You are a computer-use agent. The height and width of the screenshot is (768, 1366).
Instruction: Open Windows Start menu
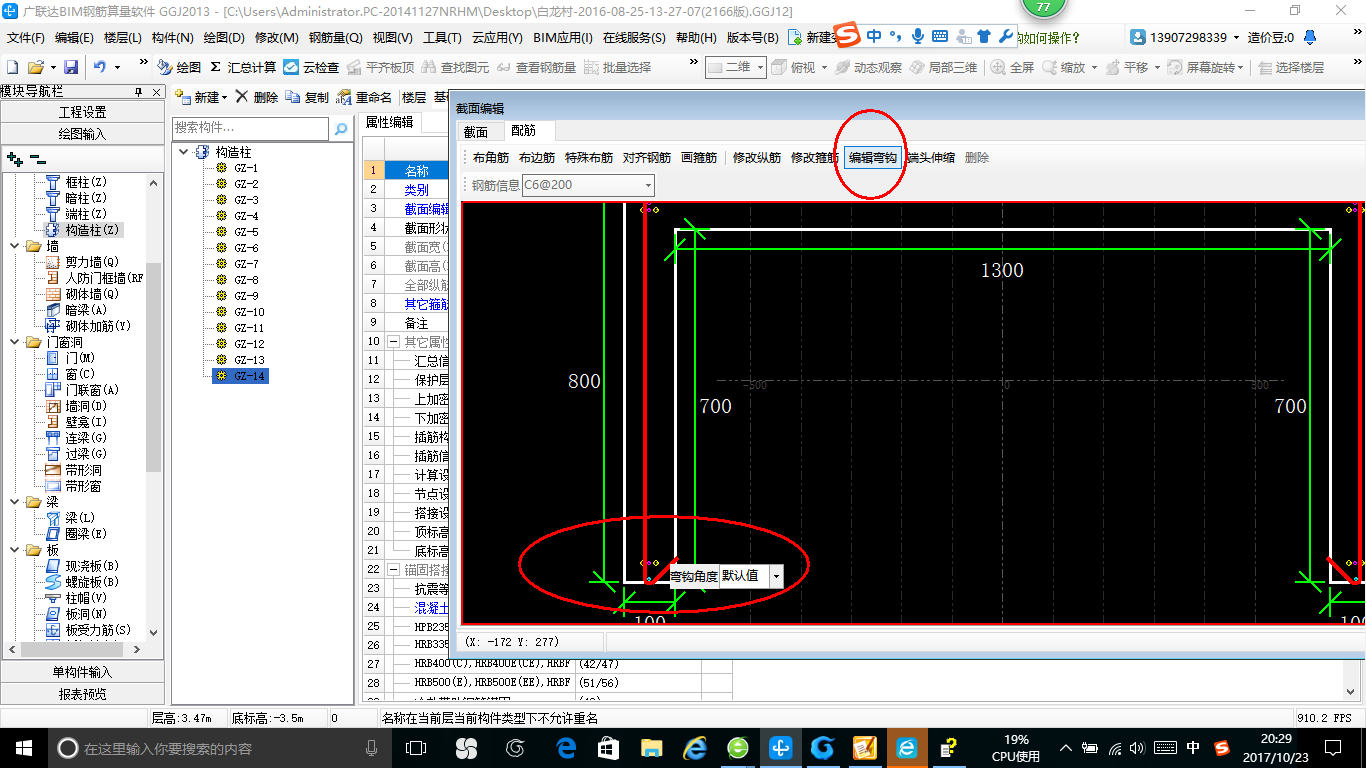pos(23,747)
